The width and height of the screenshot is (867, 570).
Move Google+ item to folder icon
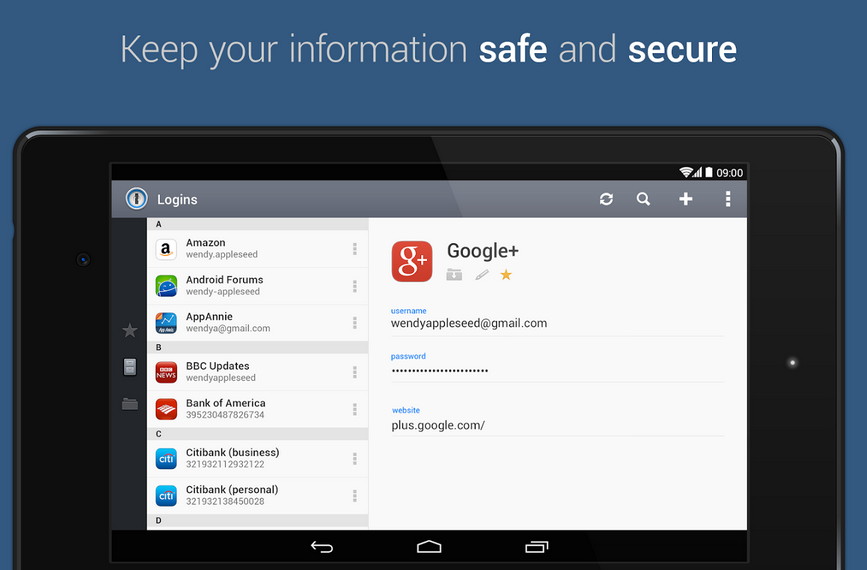[x=454, y=275]
